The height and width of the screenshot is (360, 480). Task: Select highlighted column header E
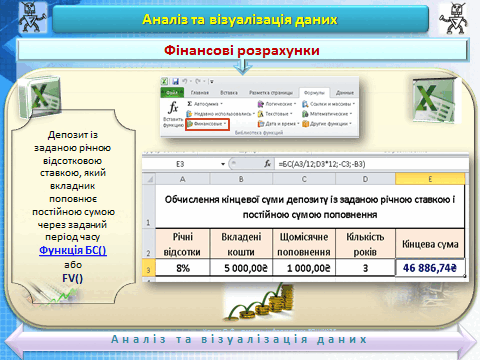[430, 179]
